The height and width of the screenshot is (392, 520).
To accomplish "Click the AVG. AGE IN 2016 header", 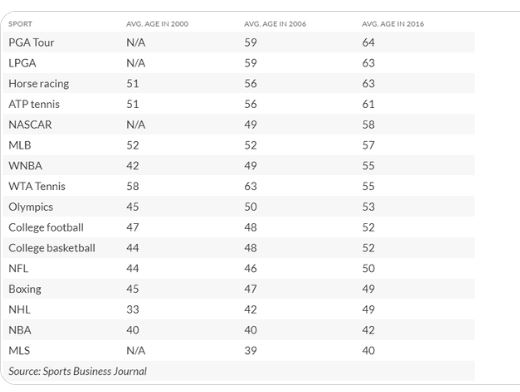I will point(393,24).
